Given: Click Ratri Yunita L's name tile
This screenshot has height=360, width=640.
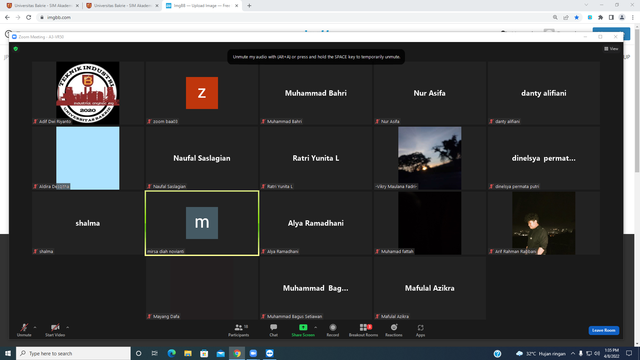Looking at the screenshot, I should click(x=316, y=158).
